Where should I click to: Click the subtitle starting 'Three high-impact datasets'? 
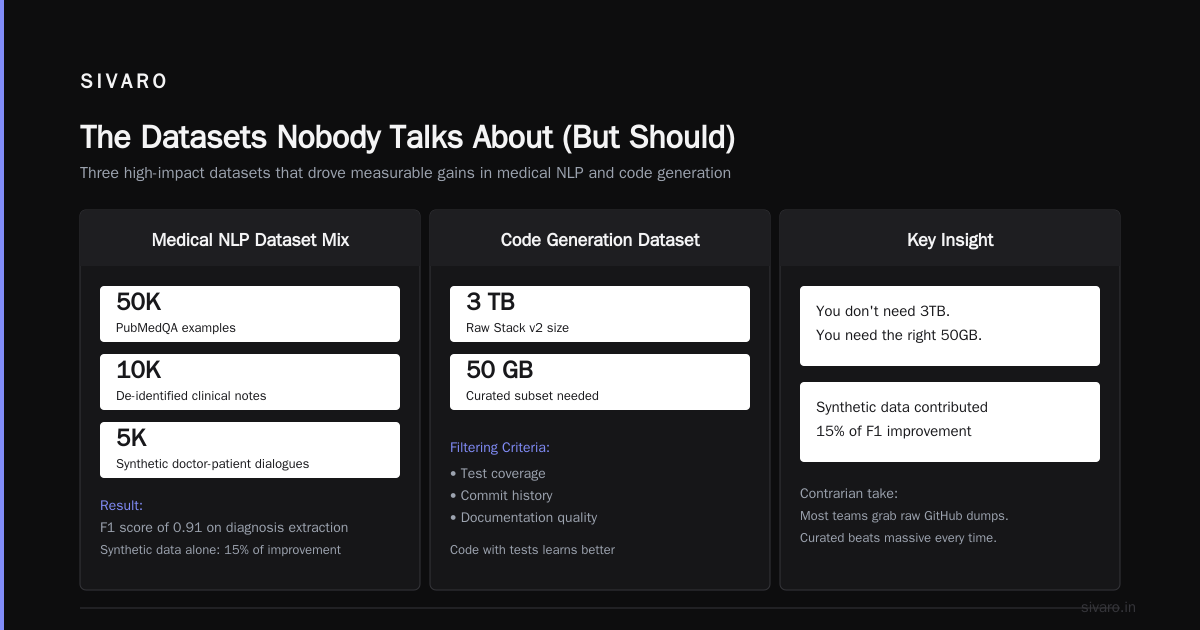(405, 173)
